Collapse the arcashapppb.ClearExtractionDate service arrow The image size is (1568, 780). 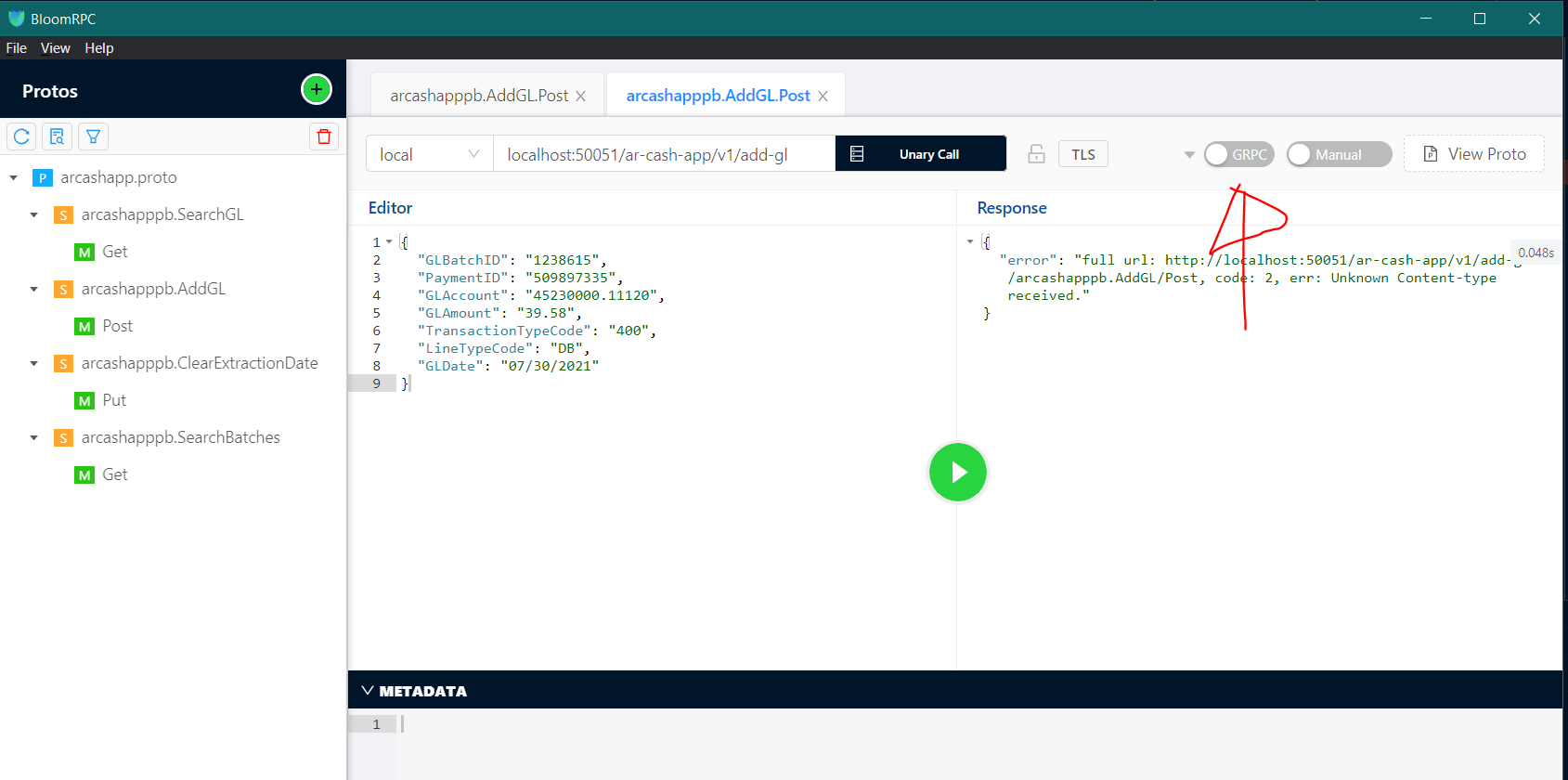33,363
